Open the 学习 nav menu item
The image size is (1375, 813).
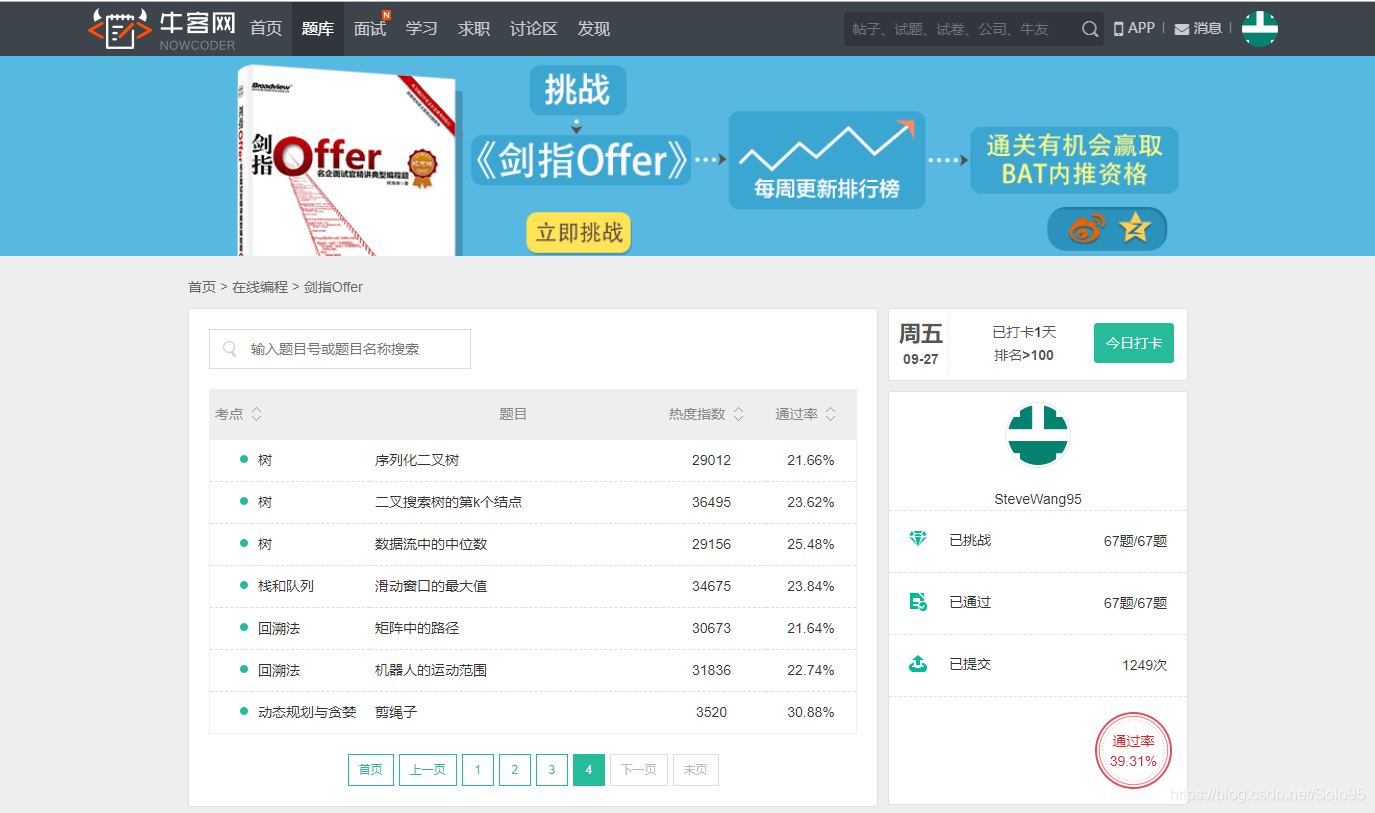pos(422,29)
